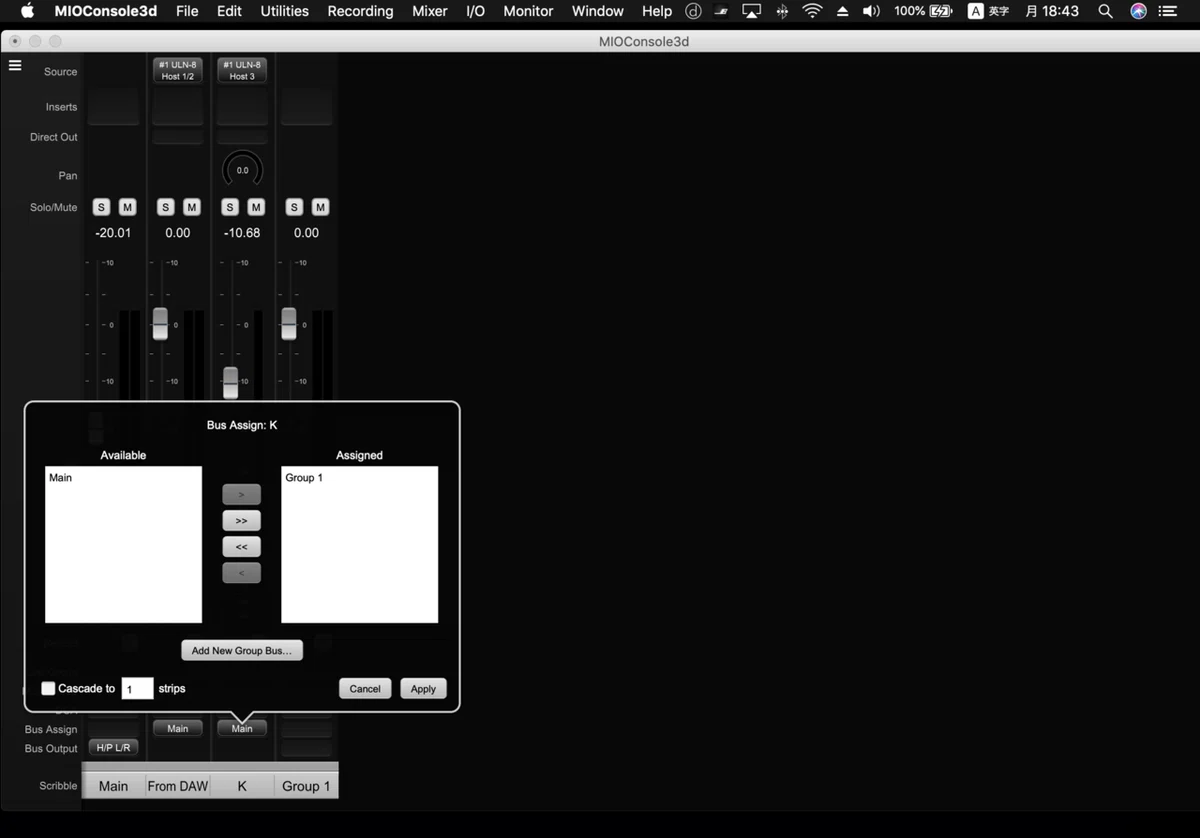
Task: Solo the Group 1 strip
Action: pyautogui.click(x=294, y=207)
